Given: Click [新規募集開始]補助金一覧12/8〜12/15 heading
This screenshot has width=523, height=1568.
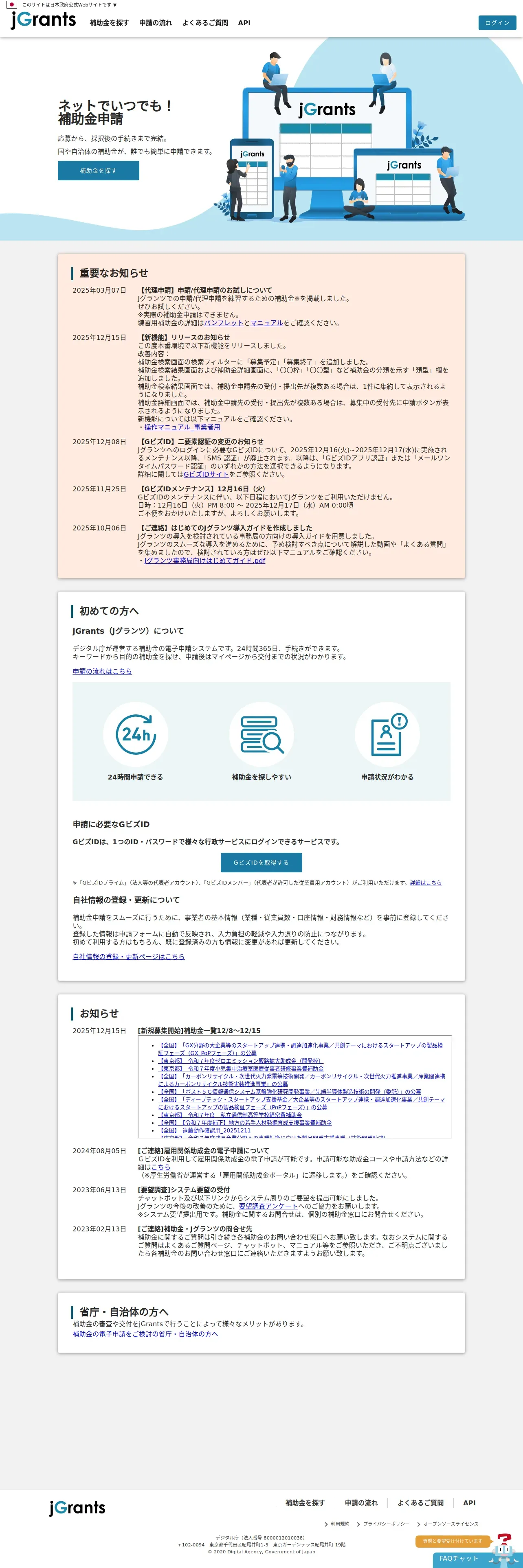Looking at the screenshot, I should (199, 1031).
